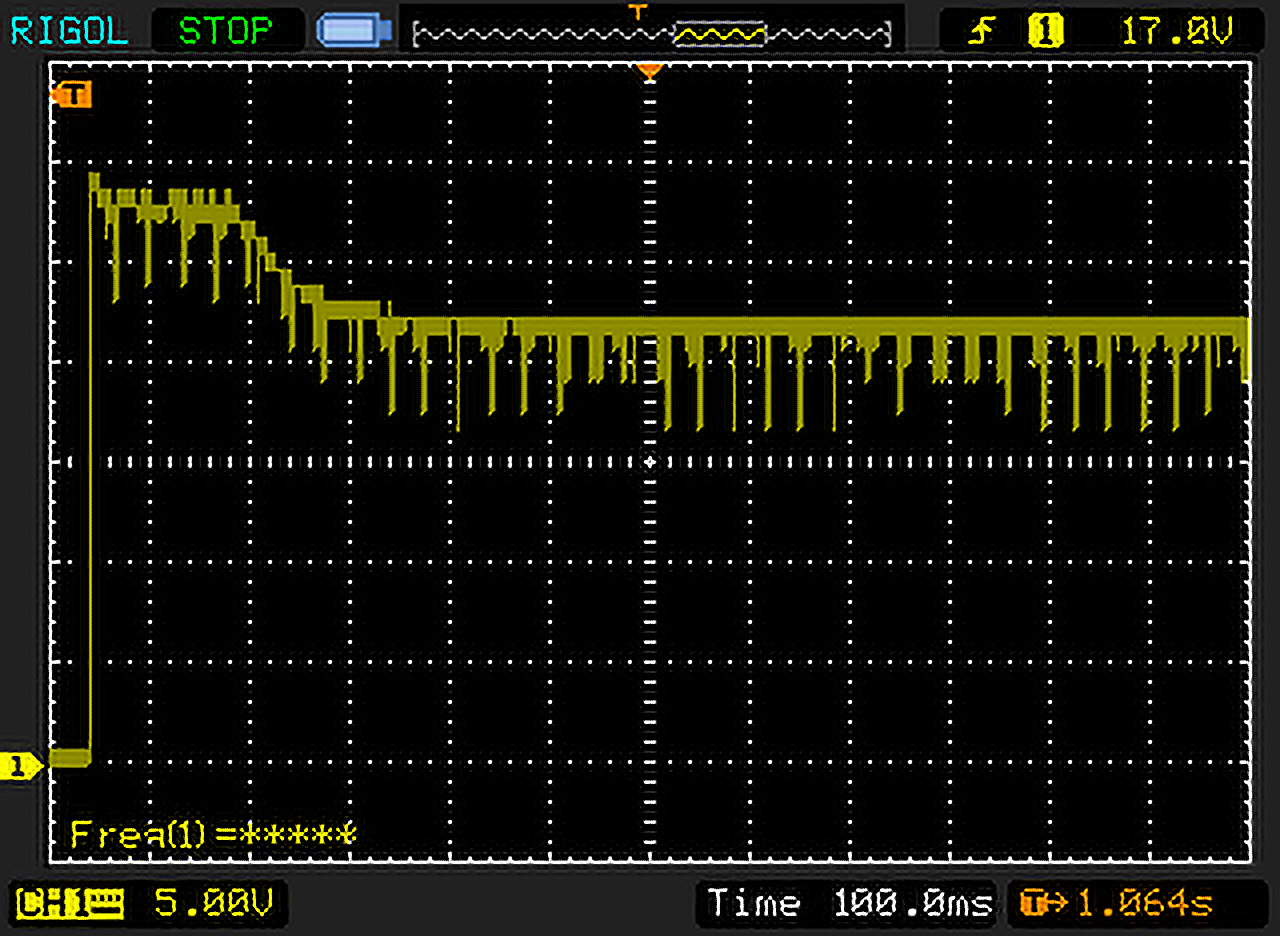Click the 17.0V trigger level readout
Screen dimensions: 1280x936
click(x=1176, y=32)
